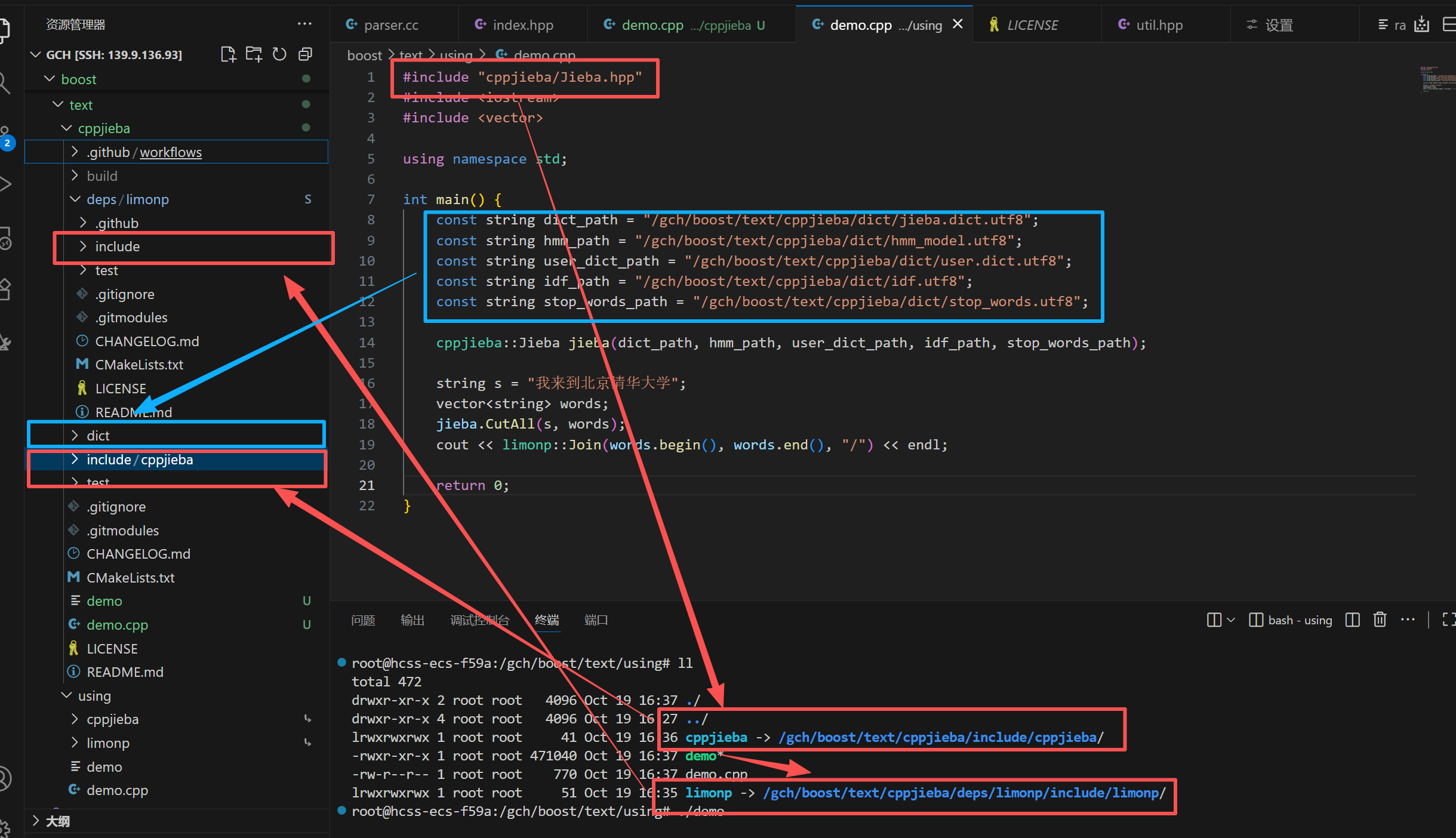Kill the bash terminal with trash icon
Viewport: 1456px width, 838px height.
pos(1380,620)
